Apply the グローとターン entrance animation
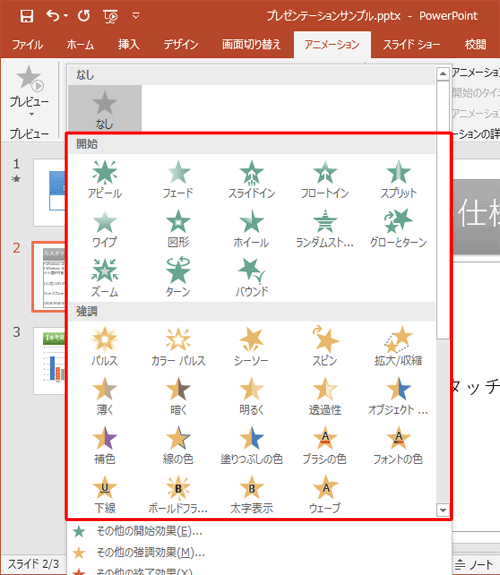This screenshot has width=500, height=575. (x=398, y=229)
